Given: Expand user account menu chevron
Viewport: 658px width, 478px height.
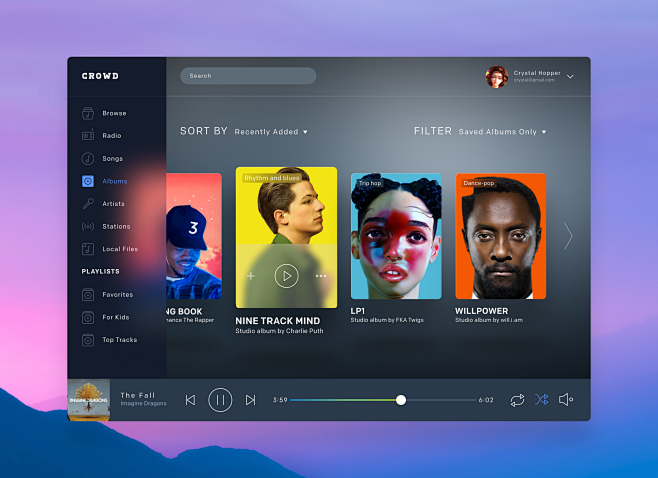Looking at the screenshot, I should 570,76.
